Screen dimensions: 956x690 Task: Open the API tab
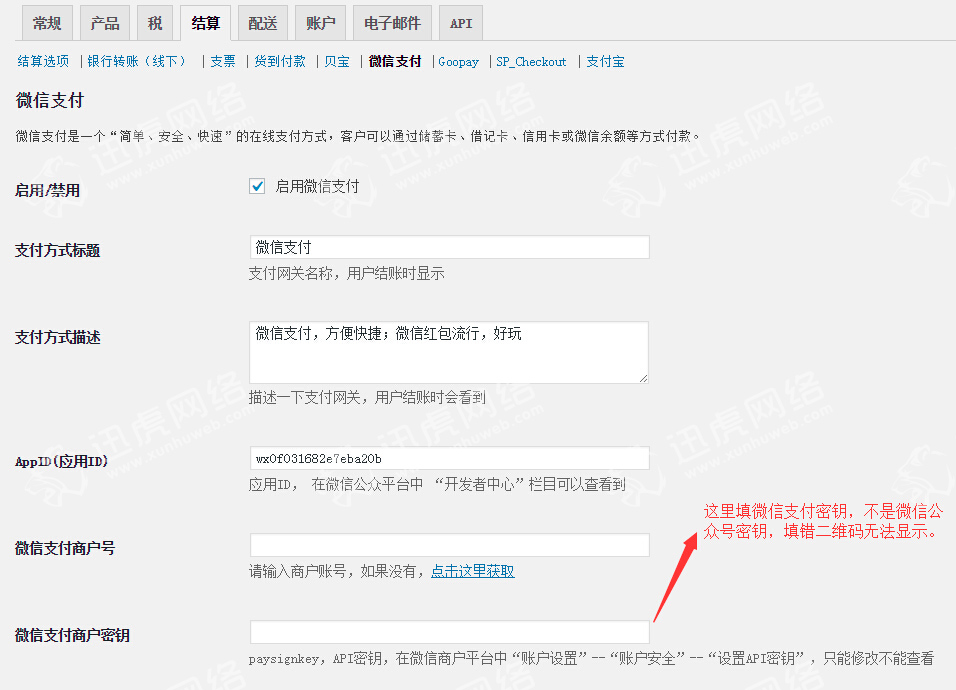point(461,23)
